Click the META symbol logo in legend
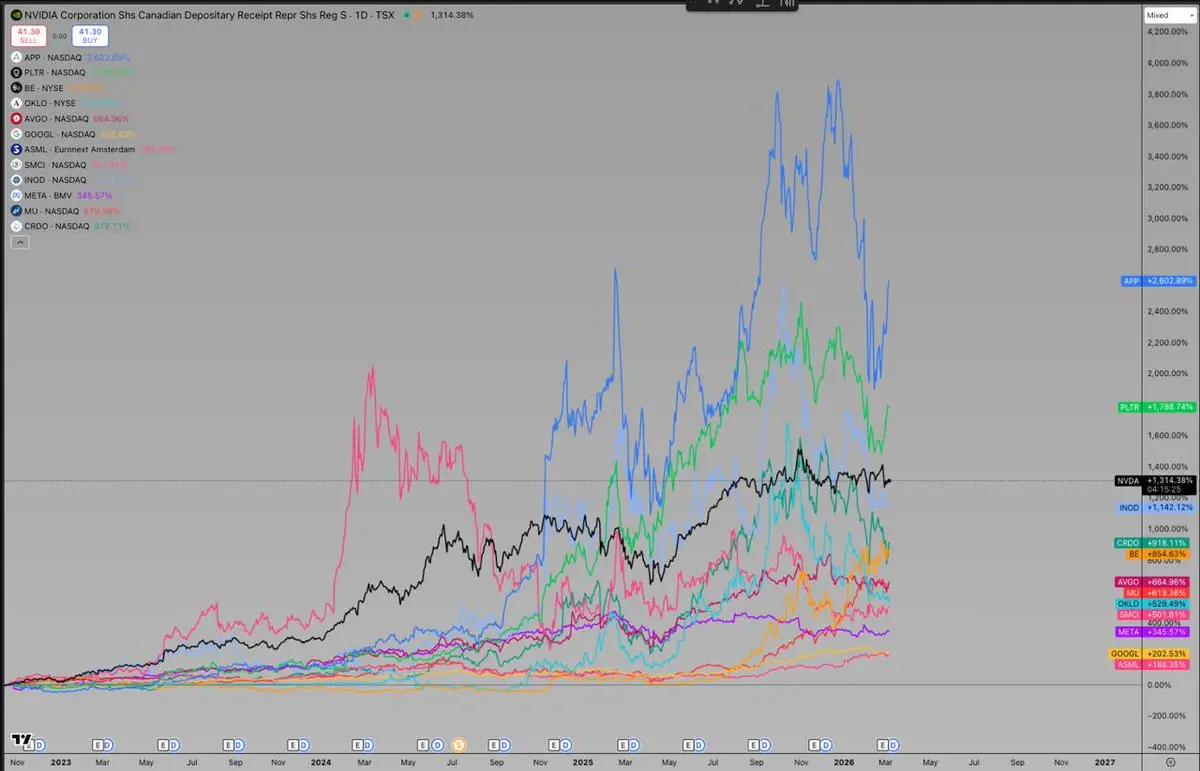Image resolution: width=1200 pixels, height=771 pixels. click(x=16, y=195)
